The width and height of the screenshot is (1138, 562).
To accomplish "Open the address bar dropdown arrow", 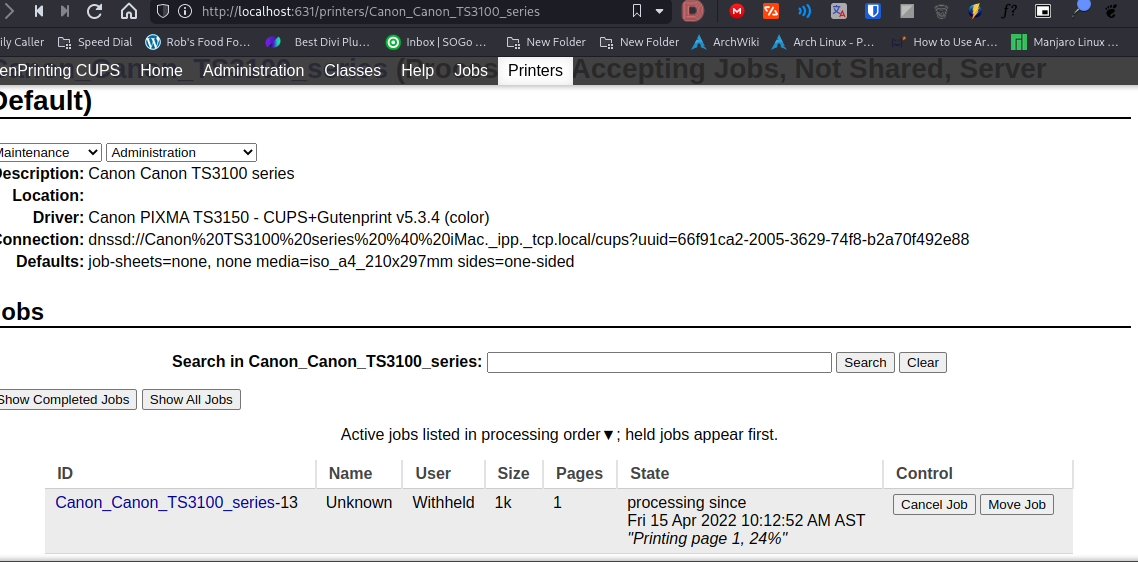I will [659, 11].
